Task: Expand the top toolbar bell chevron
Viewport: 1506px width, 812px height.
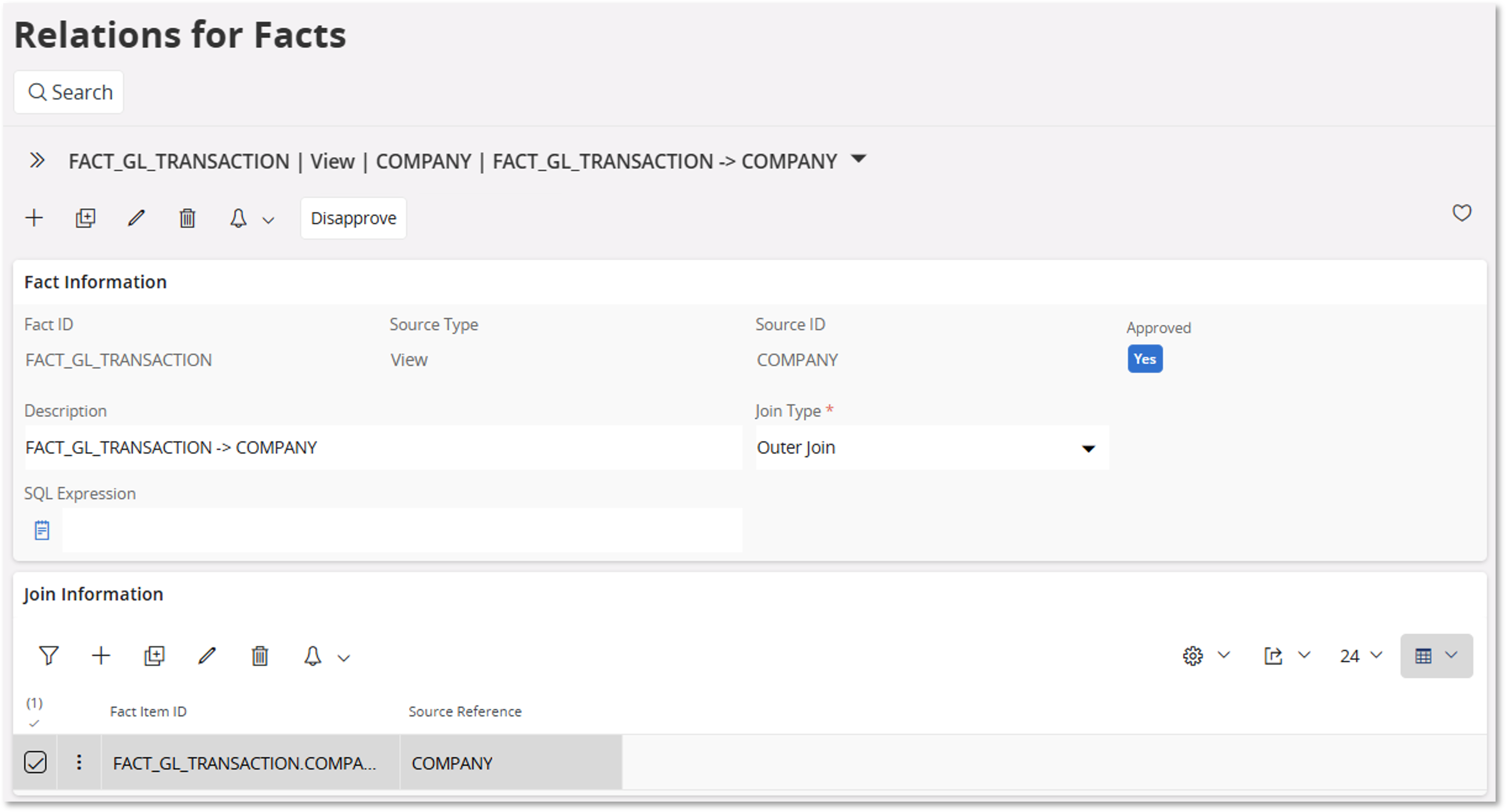Action: (268, 220)
